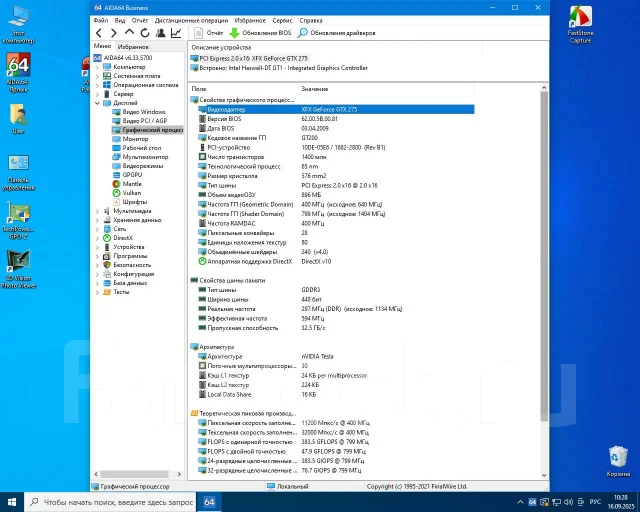Switch to the Меню tab in sidebar

pyautogui.click(x=102, y=46)
